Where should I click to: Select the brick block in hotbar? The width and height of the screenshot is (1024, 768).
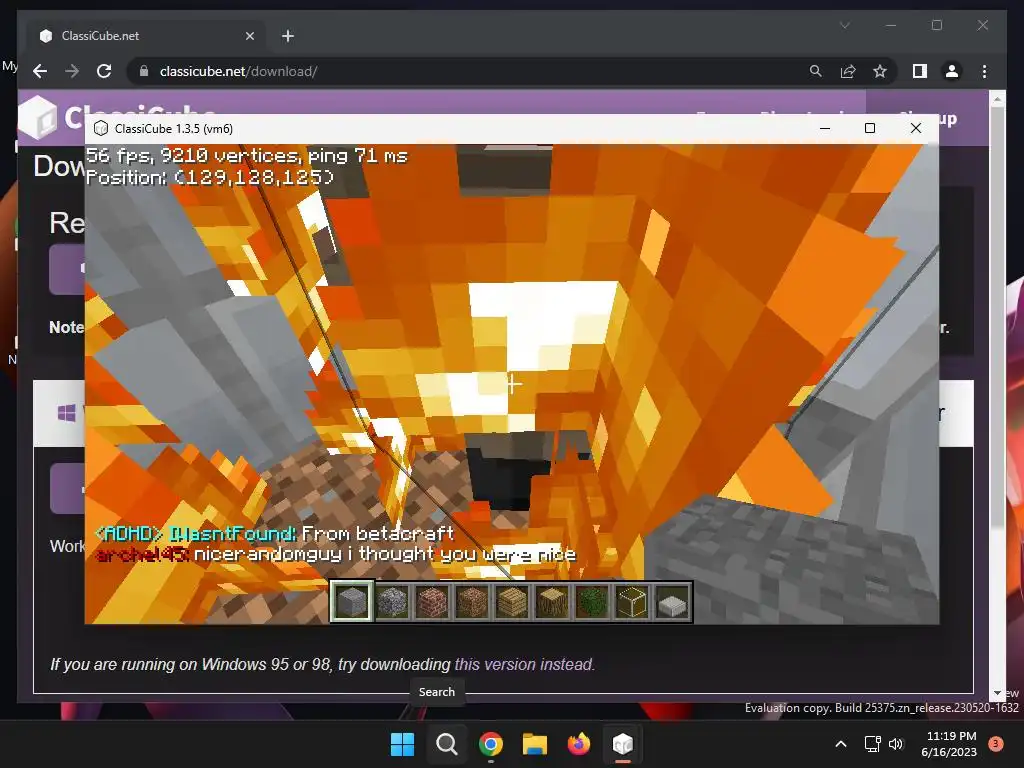pos(432,601)
